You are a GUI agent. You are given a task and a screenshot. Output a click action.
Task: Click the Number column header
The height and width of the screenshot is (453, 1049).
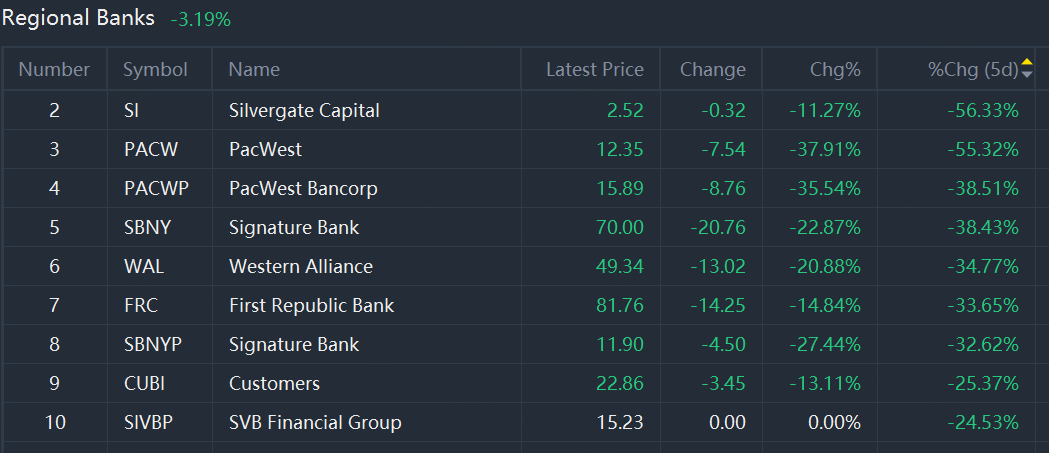(x=54, y=69)
